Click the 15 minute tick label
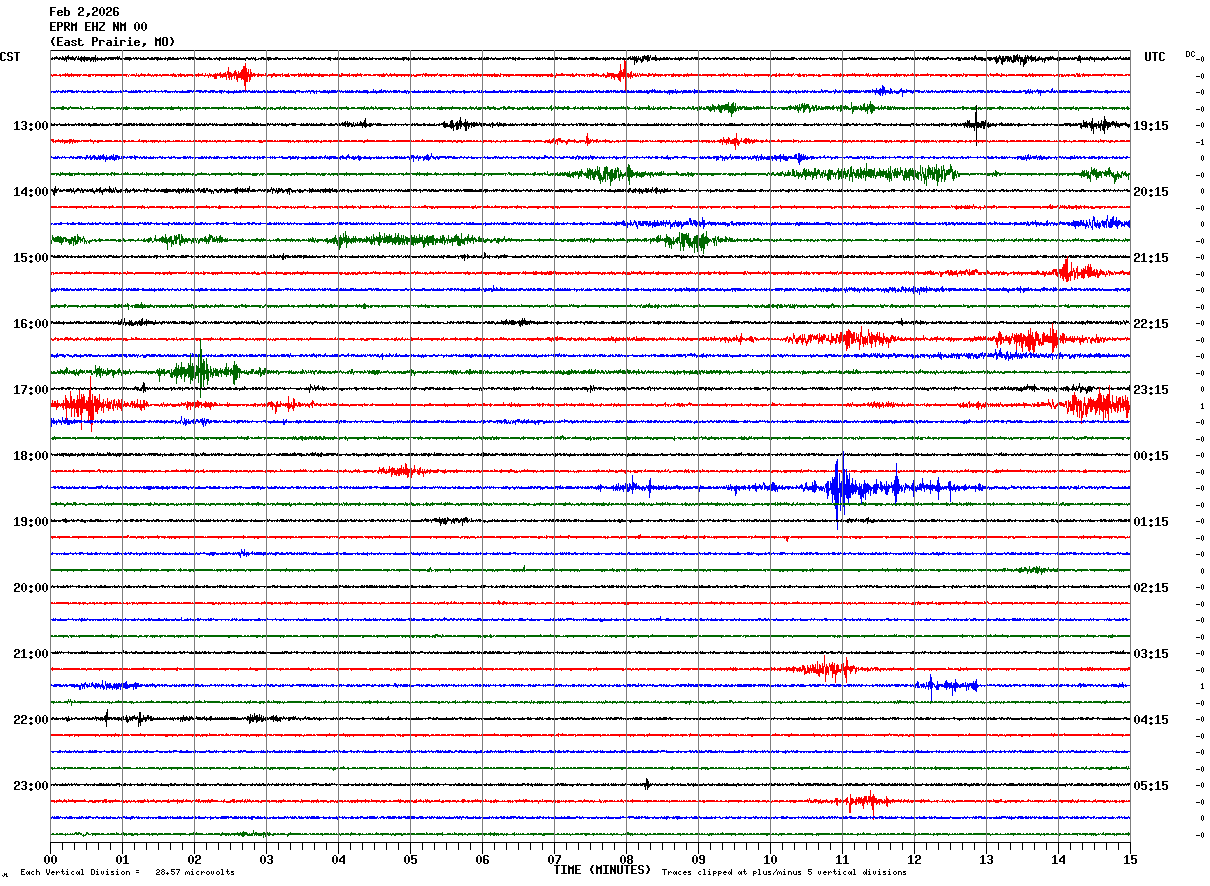 (1130, 859)
